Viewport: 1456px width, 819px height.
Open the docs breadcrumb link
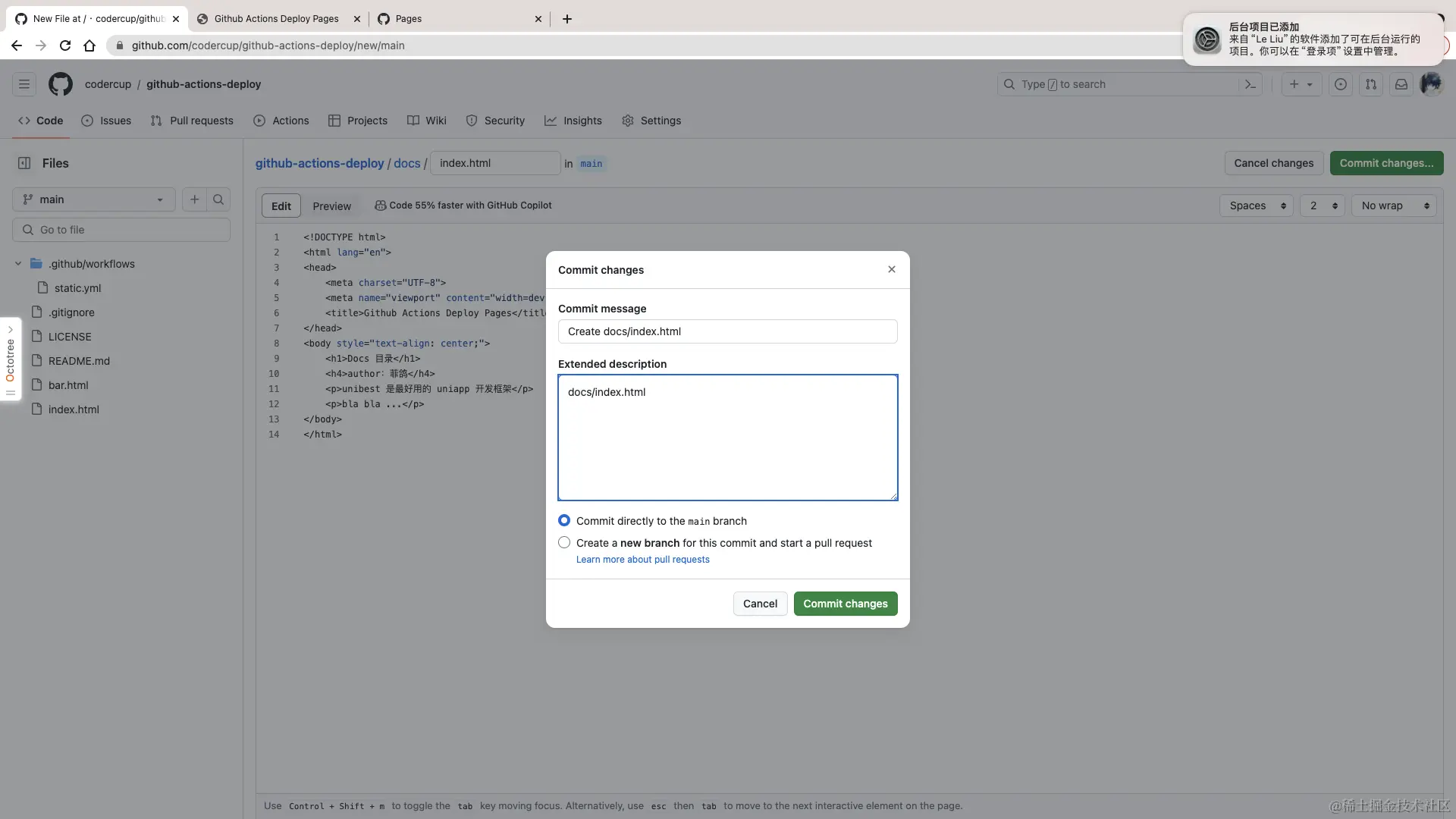click(x=407, y=163)
